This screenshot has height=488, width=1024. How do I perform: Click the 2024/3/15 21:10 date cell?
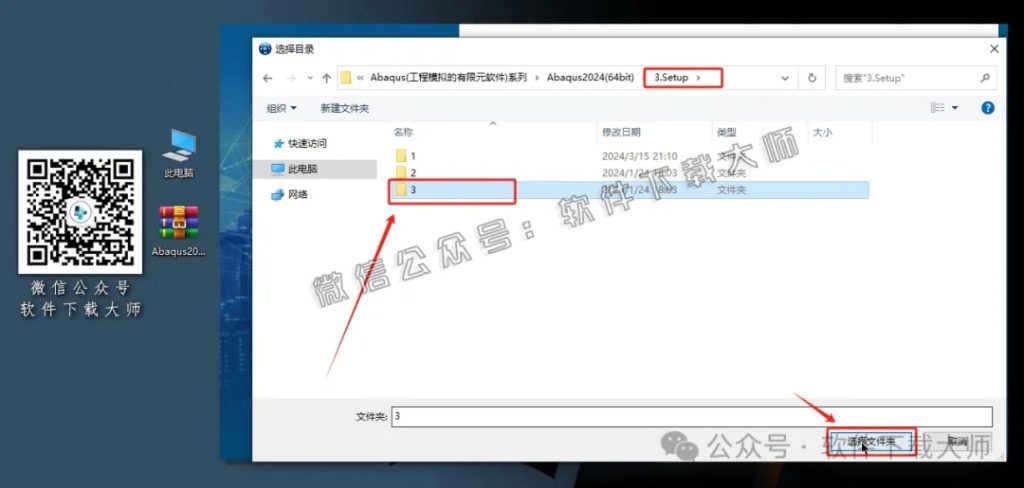[x=639, y=155]
